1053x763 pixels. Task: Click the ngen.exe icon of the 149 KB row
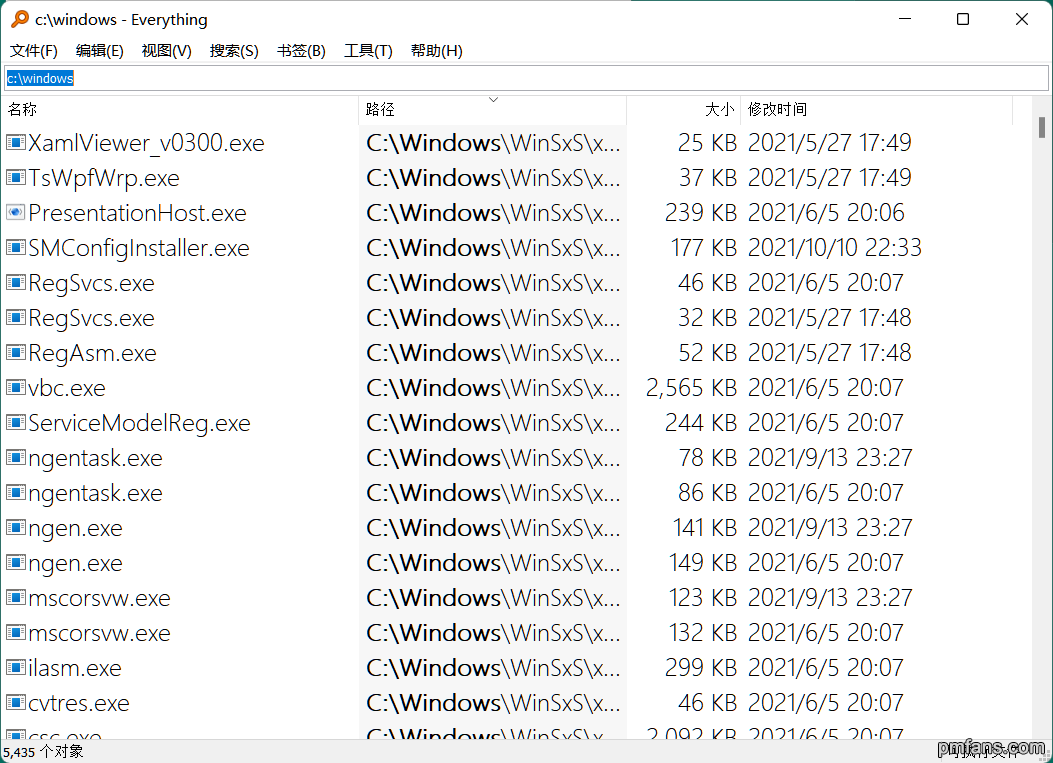tap(15, 562)
